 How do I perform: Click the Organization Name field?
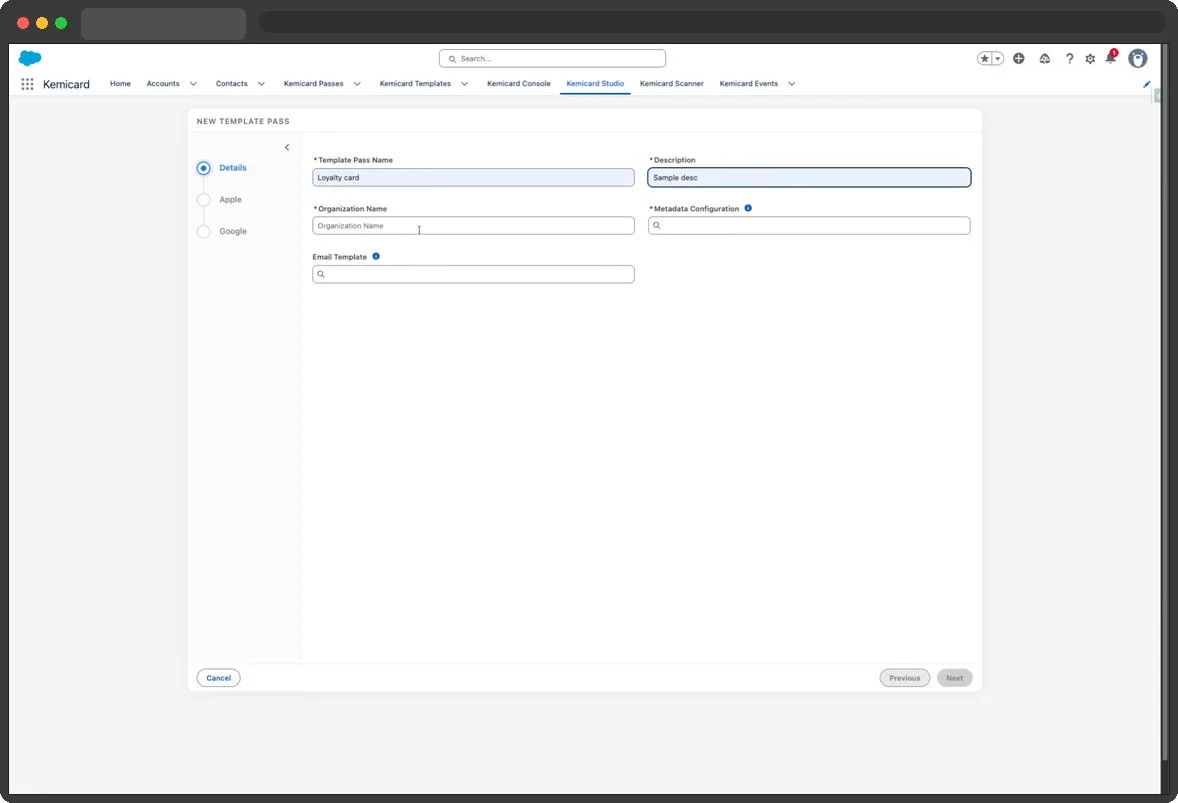[x=473, y=225]
